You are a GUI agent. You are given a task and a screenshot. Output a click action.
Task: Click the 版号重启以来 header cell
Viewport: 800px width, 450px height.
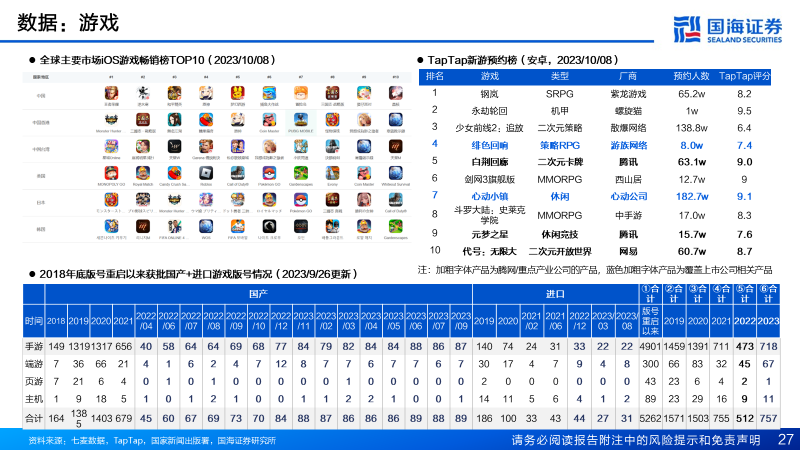[650, 321]
